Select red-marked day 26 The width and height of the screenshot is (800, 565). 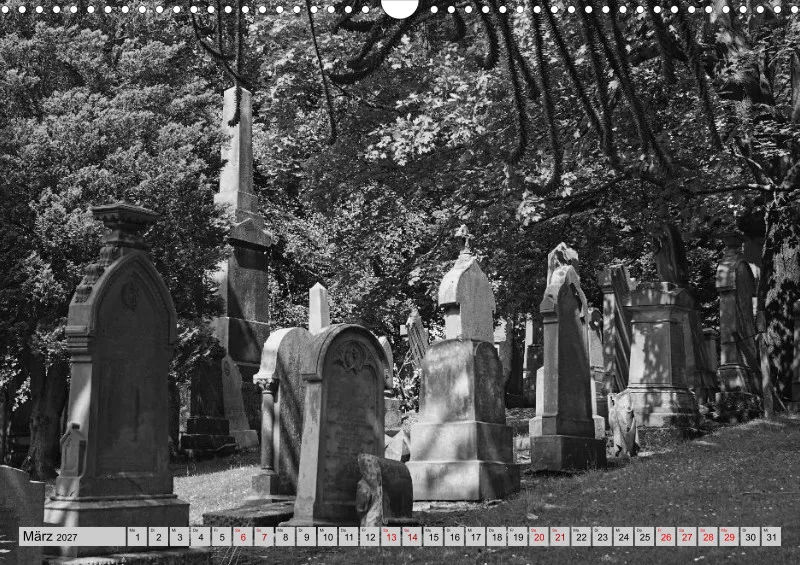pyautogui.click(x=665, y=537)
